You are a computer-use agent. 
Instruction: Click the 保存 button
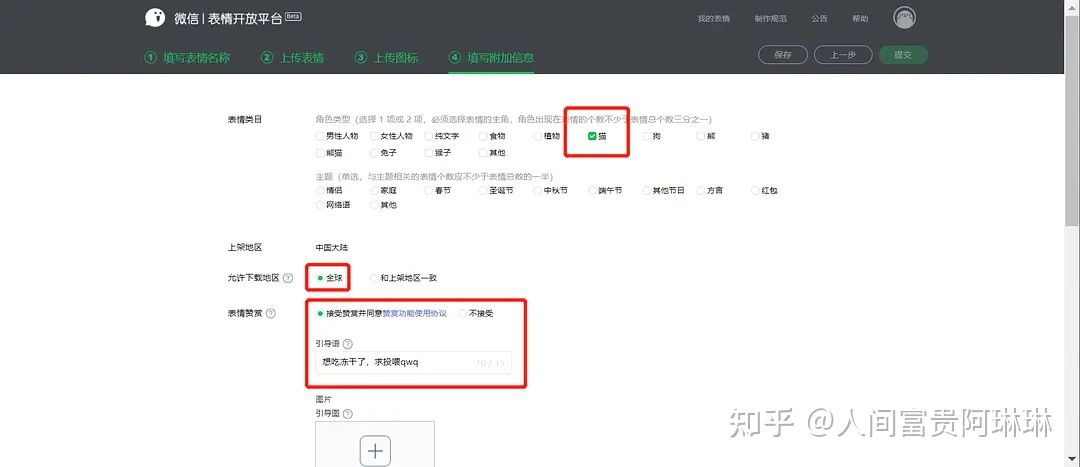[x=783, y=55]
